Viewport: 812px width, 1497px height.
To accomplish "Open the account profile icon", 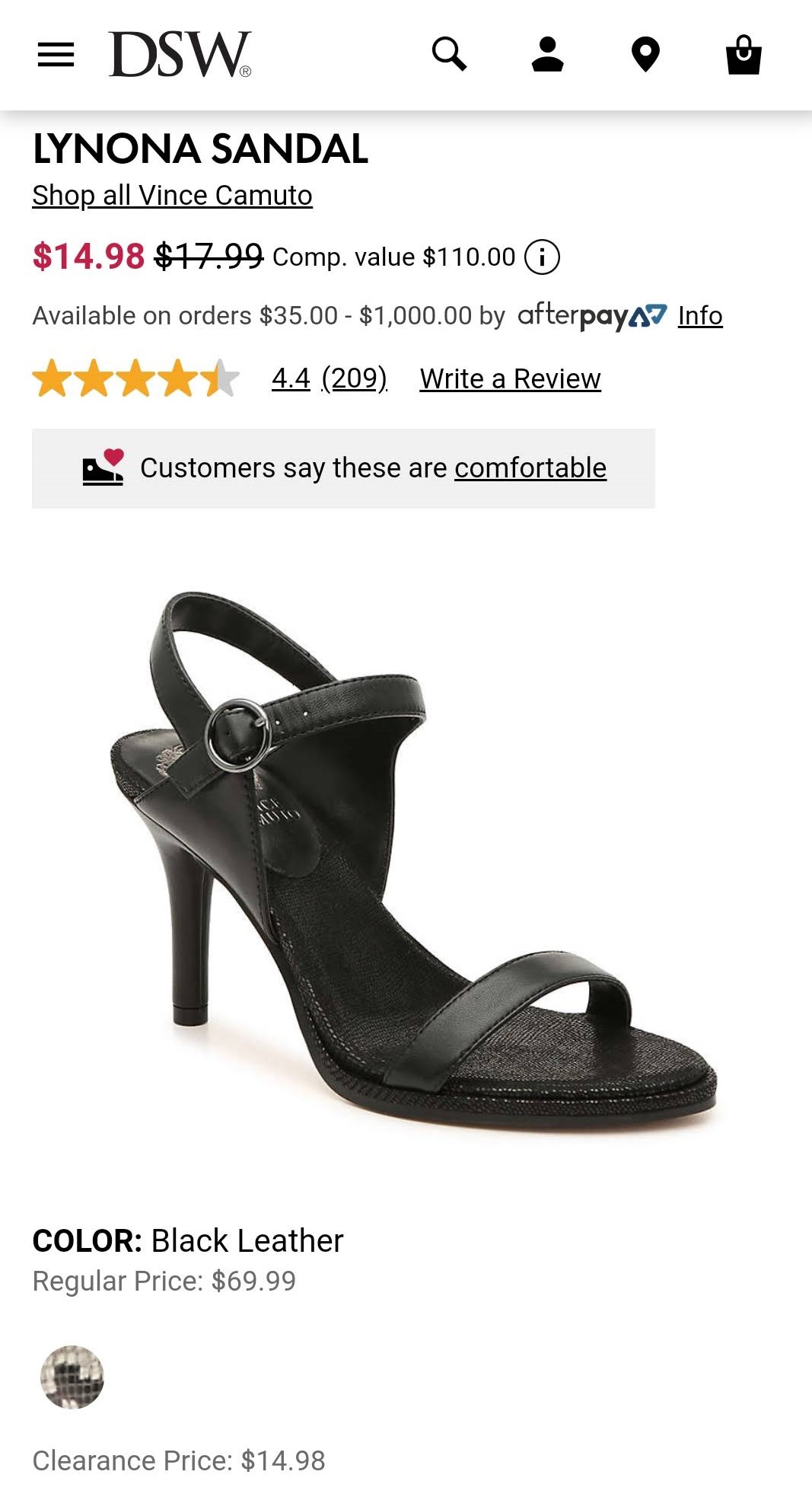I will click(547, 54).
